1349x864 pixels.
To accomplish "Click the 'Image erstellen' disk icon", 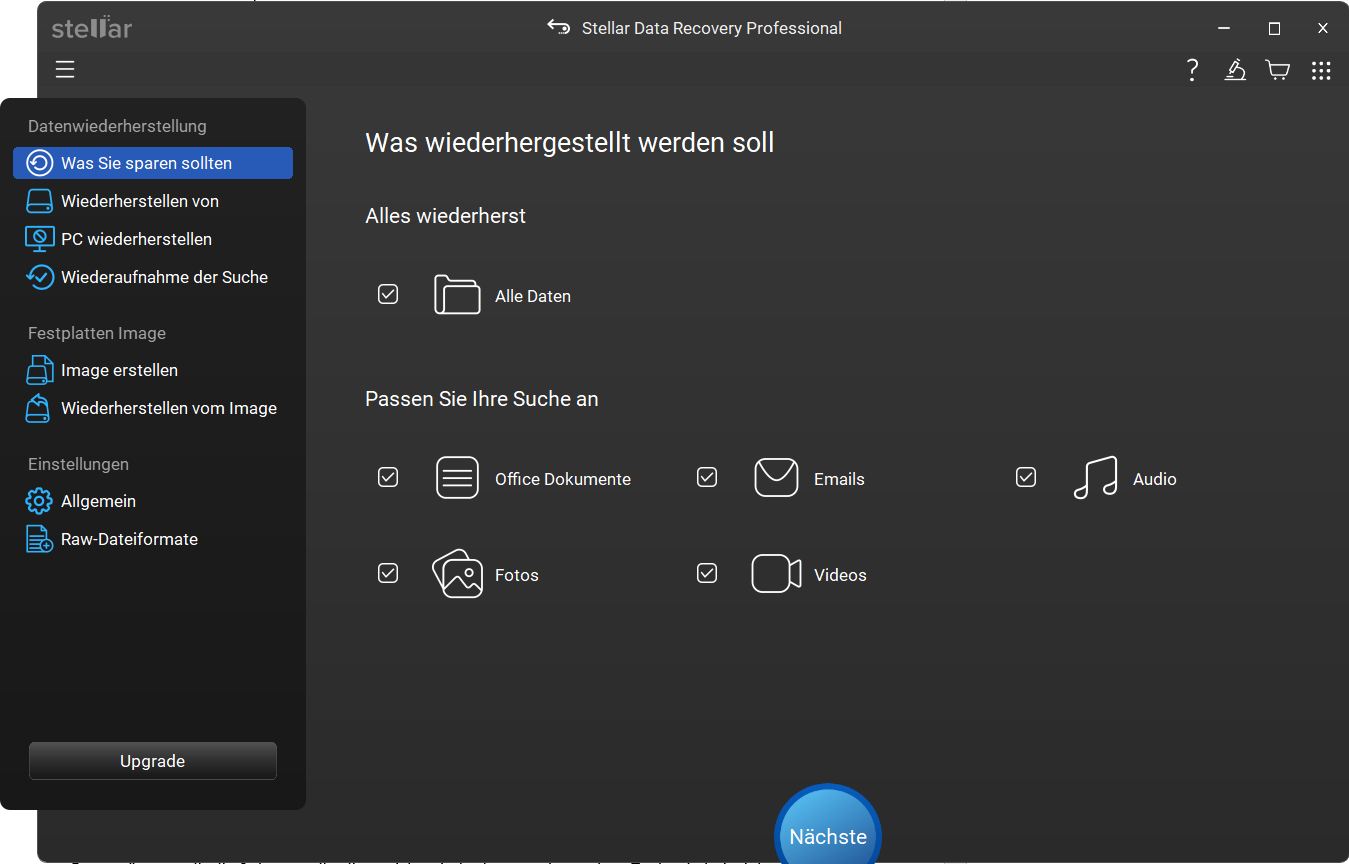I will pos(39,370).
